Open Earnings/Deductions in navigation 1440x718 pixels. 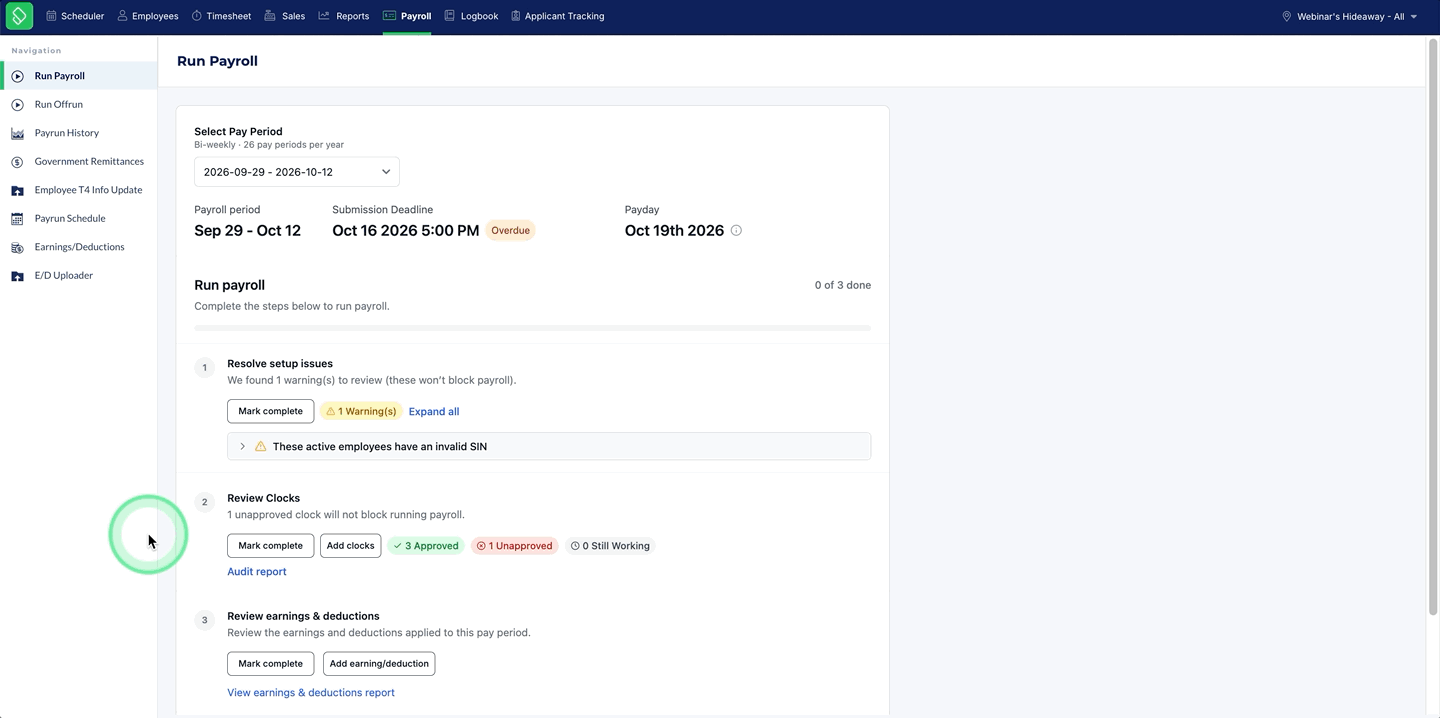(79, 247)
